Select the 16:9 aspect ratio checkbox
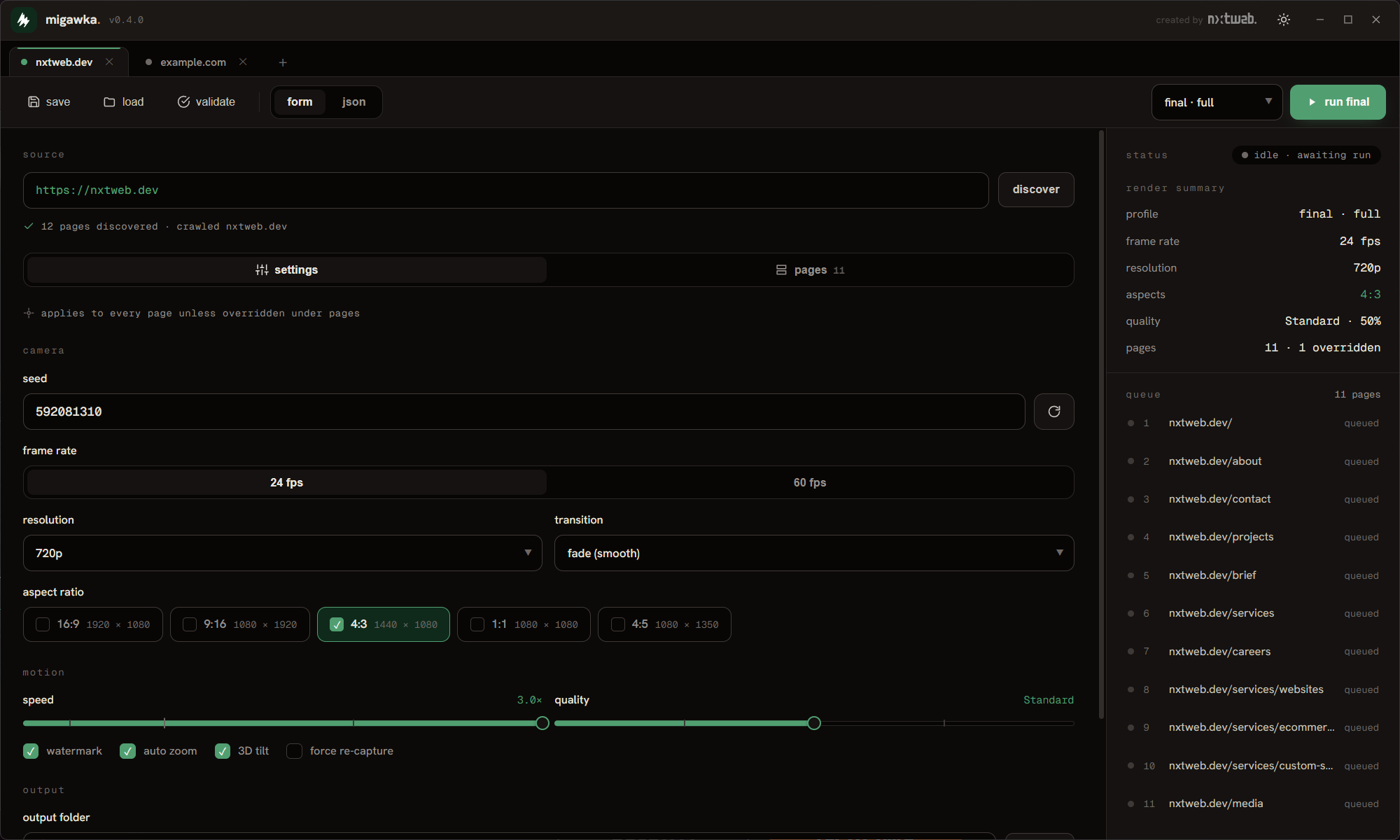Screen dimensions: 1400x840 pyautogui.click(x=43, y=624)
